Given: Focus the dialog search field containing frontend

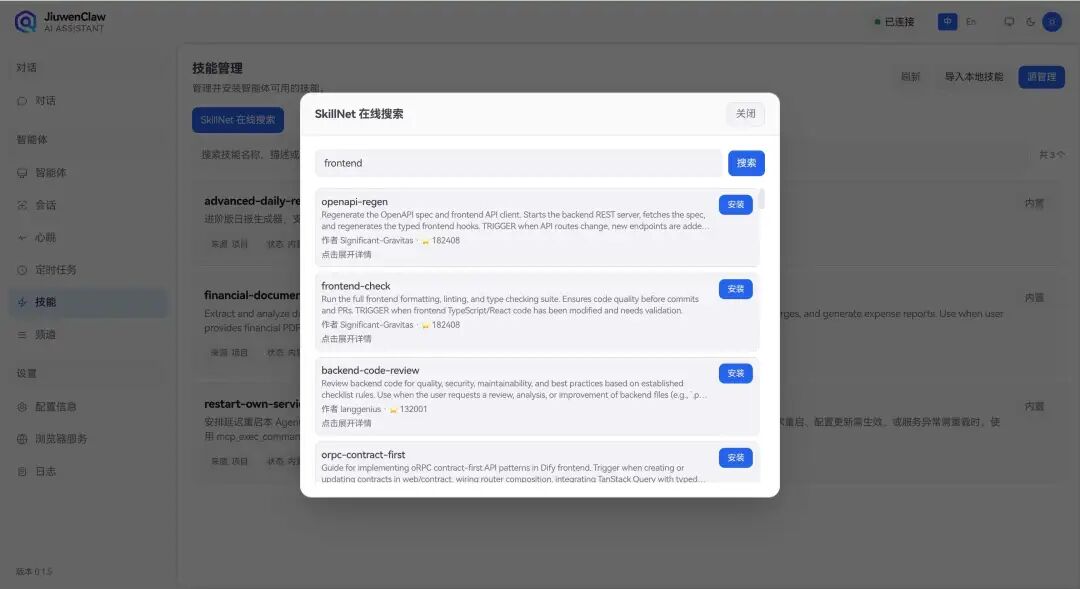Looking at the screenshot, I should pyautogui.click(x=519, y=163).
